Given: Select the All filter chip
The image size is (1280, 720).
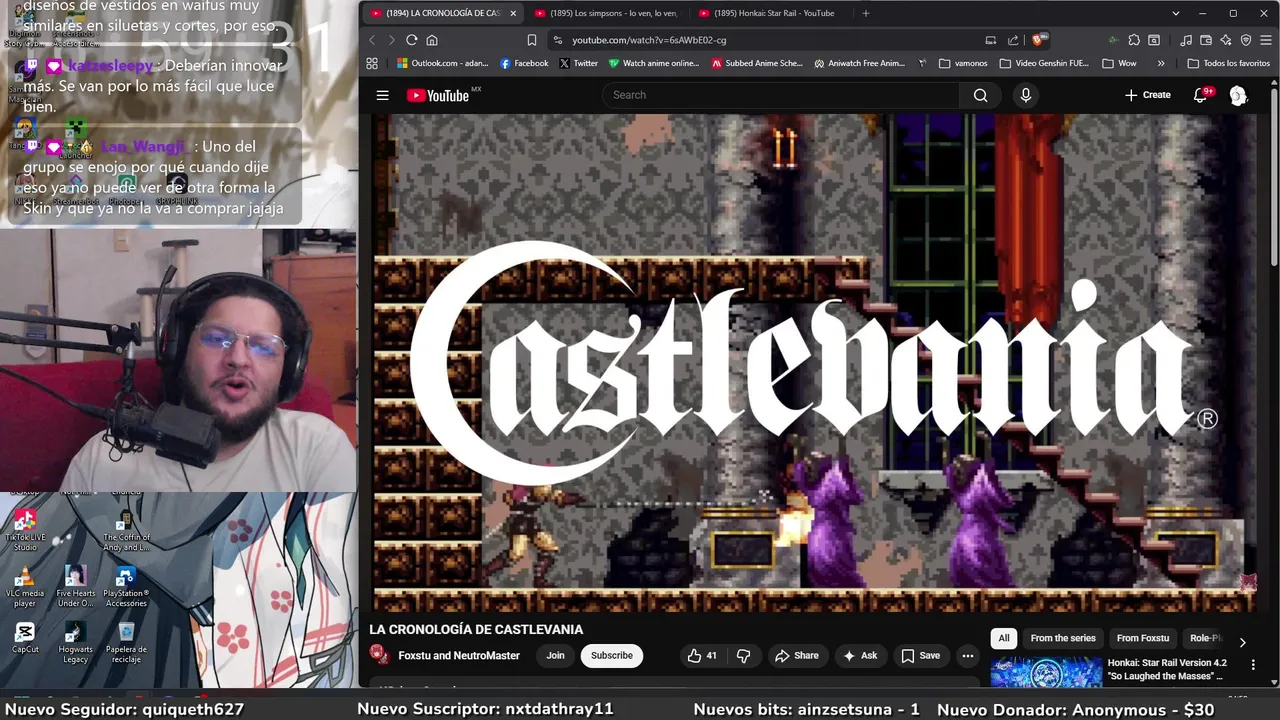Looking at the screenshot, I should pyautogui.click(x=1004, y=638).
